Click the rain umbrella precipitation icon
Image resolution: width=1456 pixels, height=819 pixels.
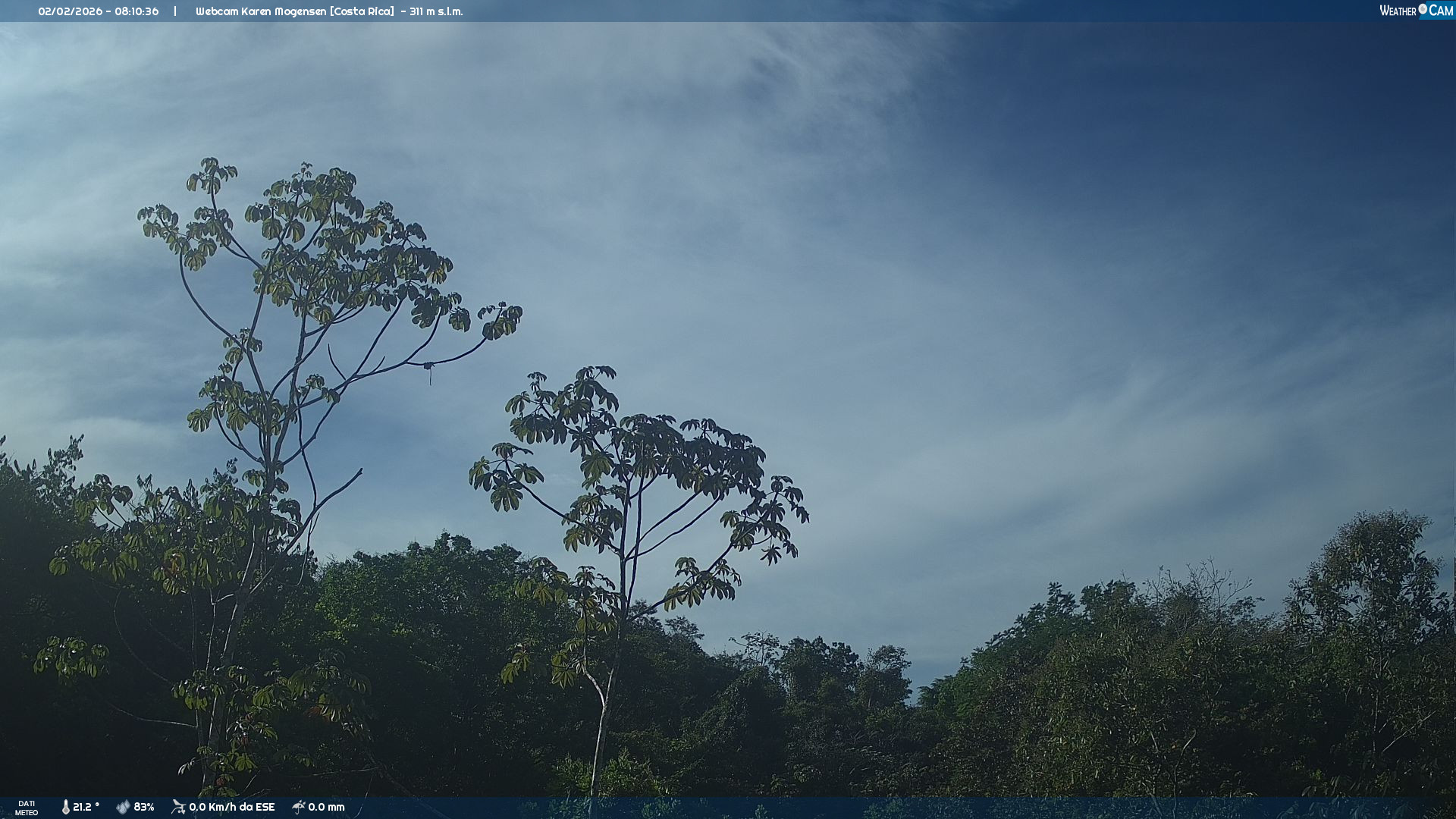point(298,807)
